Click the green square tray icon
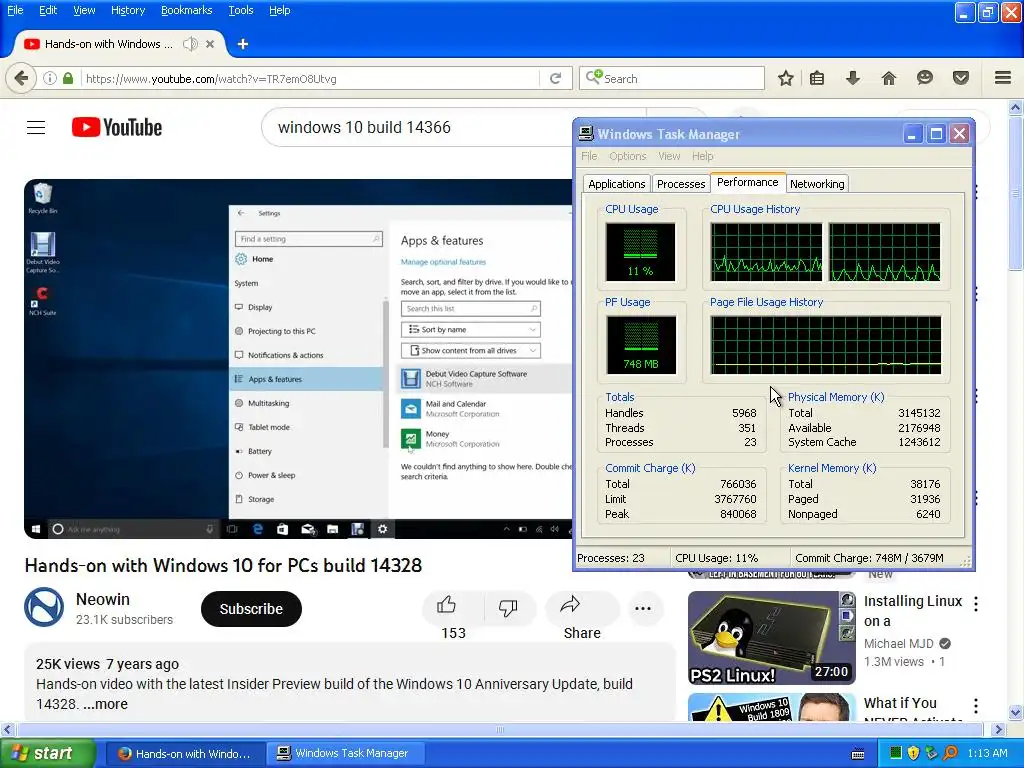Image resolution: width=1024 pixels, height=768 pixels. coord(895,753)
